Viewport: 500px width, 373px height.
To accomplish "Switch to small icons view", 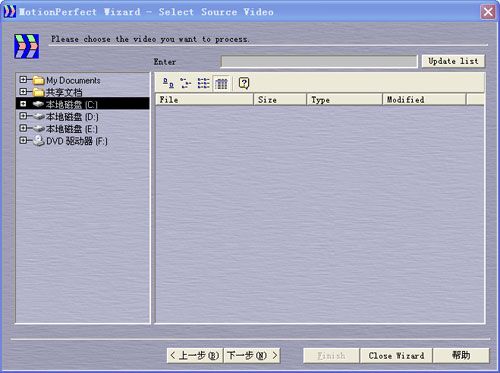I will coord(185,83).
